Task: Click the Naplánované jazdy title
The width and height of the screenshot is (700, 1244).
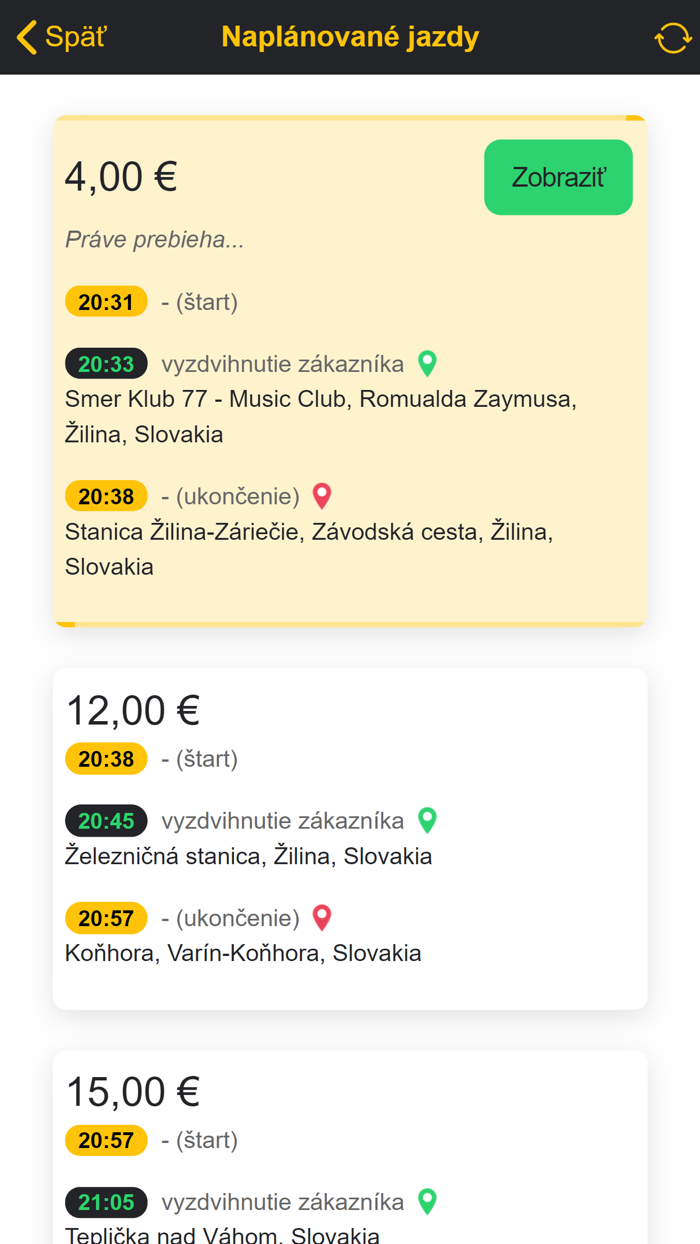Action: [350, 36]
